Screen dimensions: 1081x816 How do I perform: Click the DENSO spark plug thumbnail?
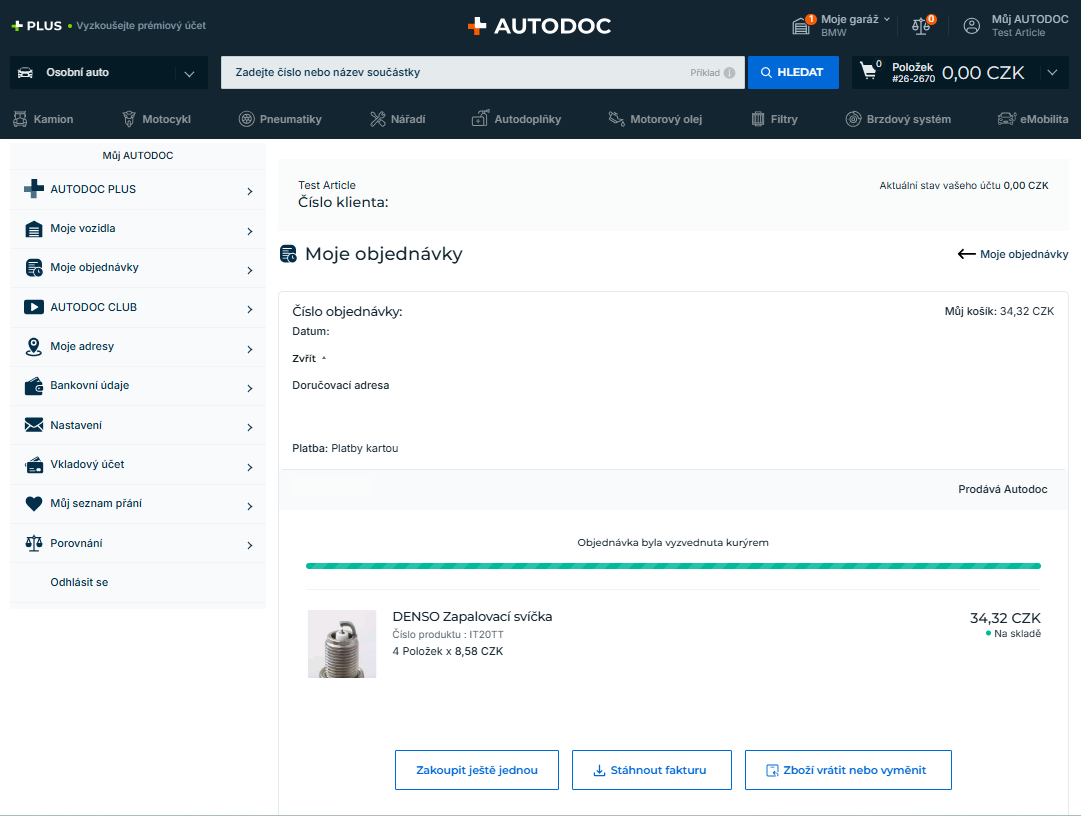tap(342, 644)
